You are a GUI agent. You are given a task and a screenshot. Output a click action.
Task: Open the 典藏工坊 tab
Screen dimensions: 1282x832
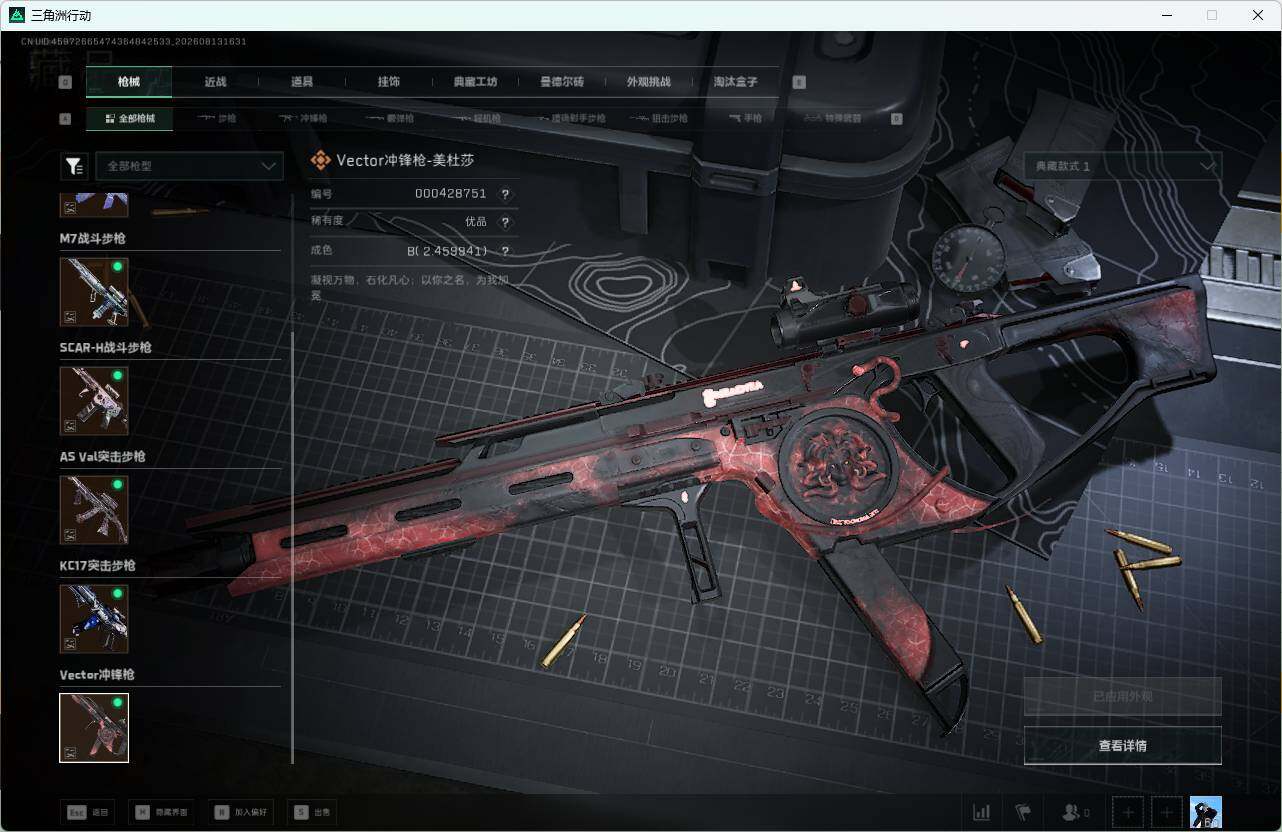tap(475, 82)
